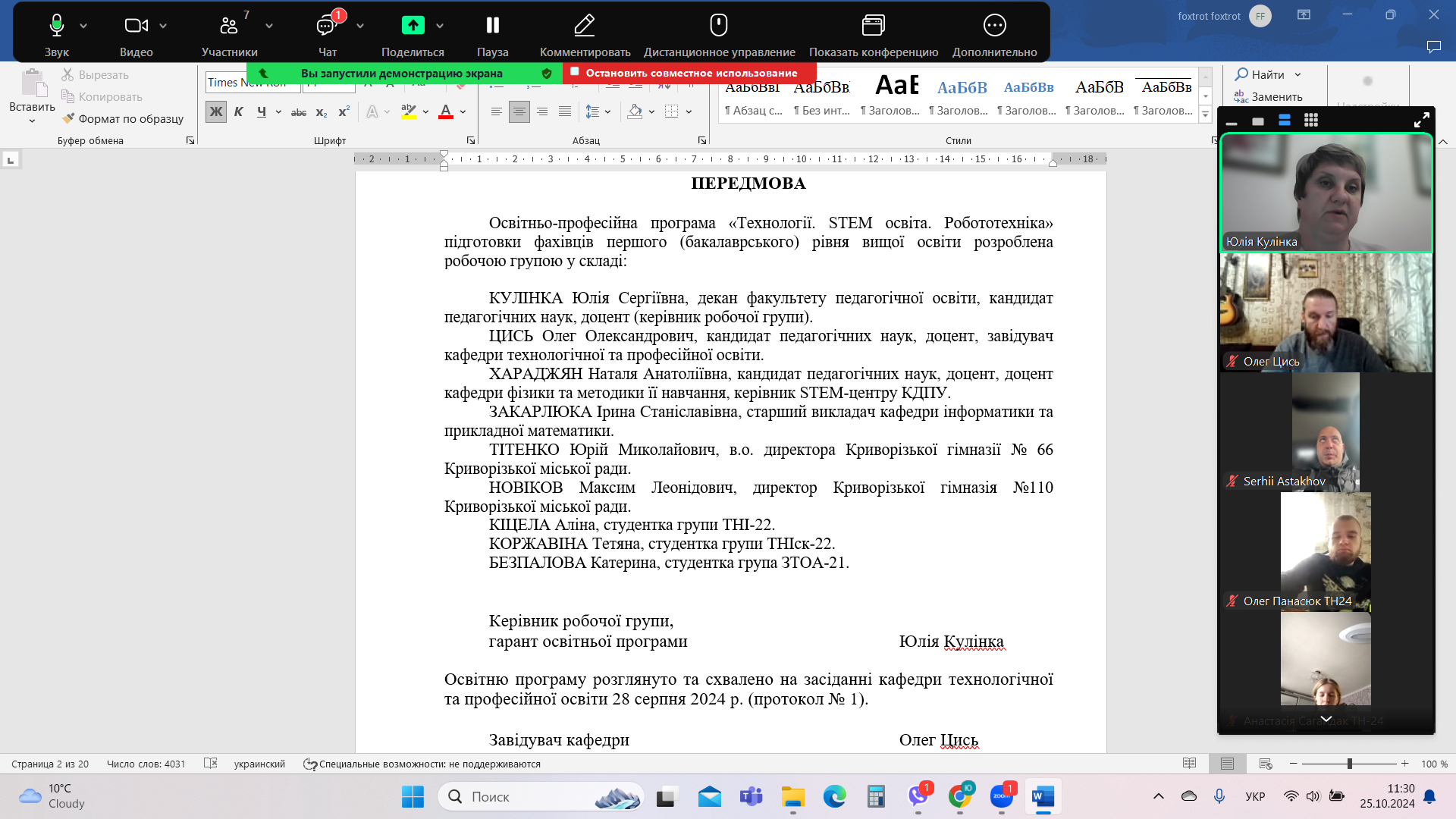Image resolution: width=1456 pixels, height=819 pixels.
Task: Center-align the paragraph
Action: click(519, 111)
